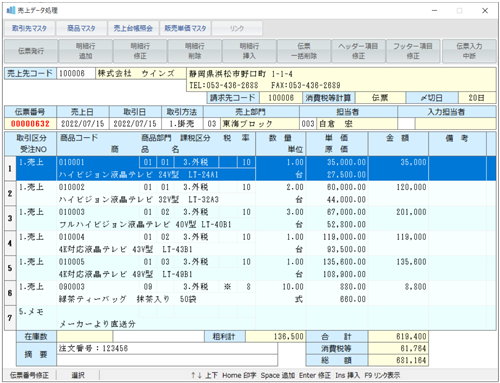The height and width of the screenshot is (383, 500).
Task: Click 明細行 削除 button
Action: tap(195, 51)
